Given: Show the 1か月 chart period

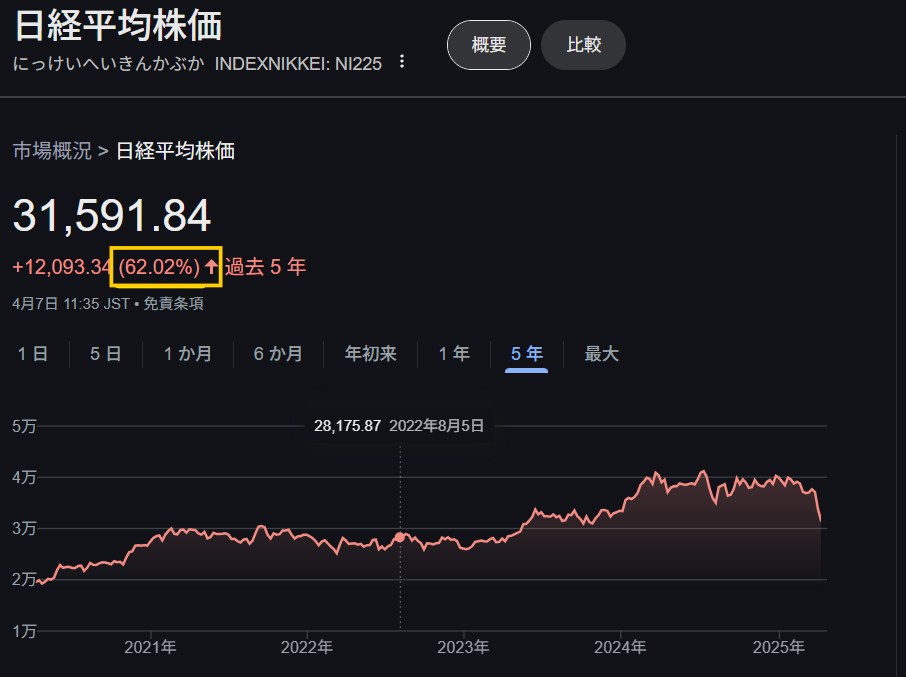Looking at the screenshot, I should 187,354.
